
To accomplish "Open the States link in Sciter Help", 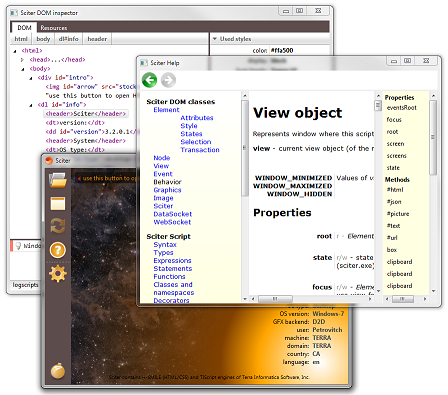I will [x=191, y=134].
